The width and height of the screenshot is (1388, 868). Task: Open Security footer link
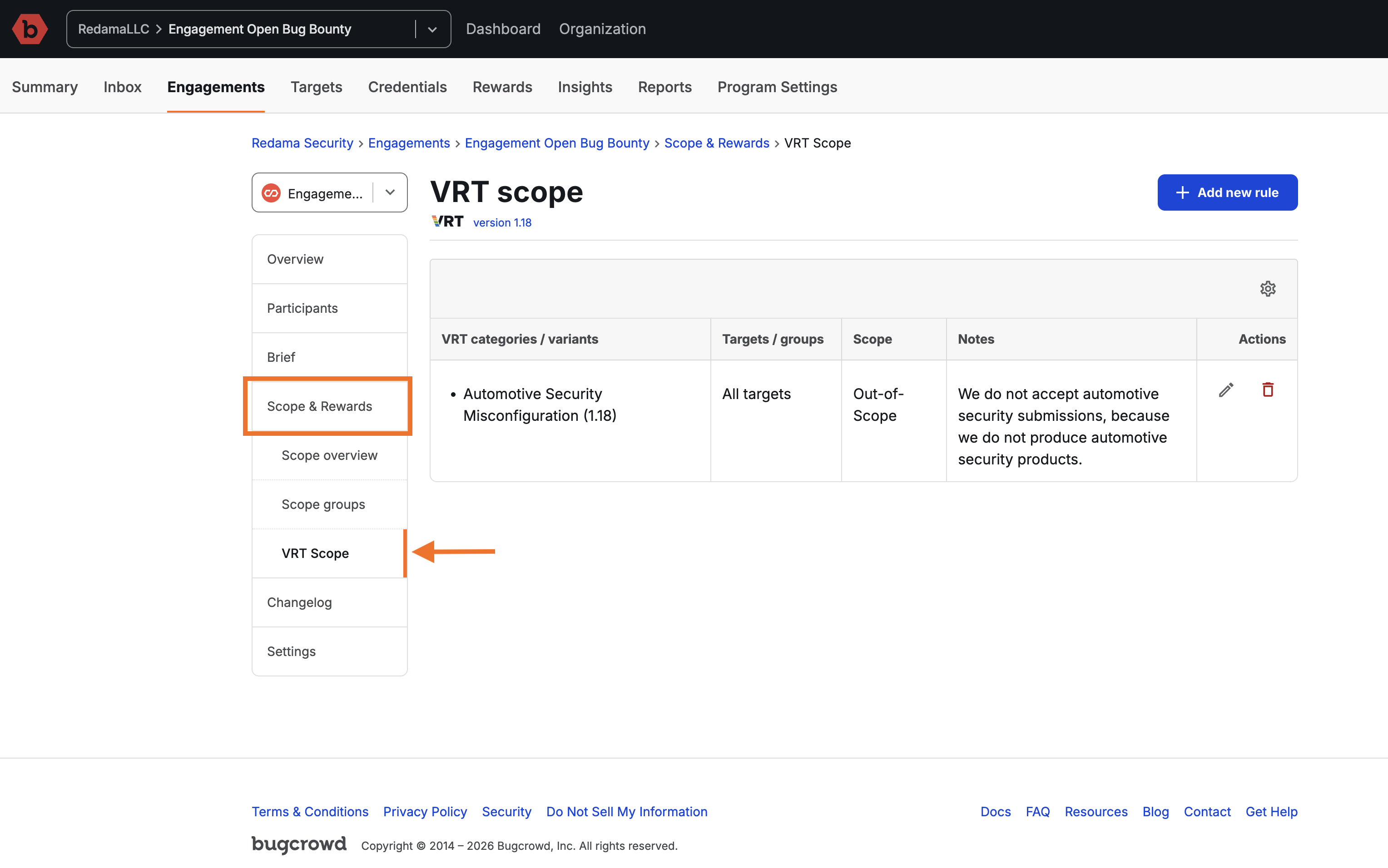pyautogui.click(x=506, y=812)
